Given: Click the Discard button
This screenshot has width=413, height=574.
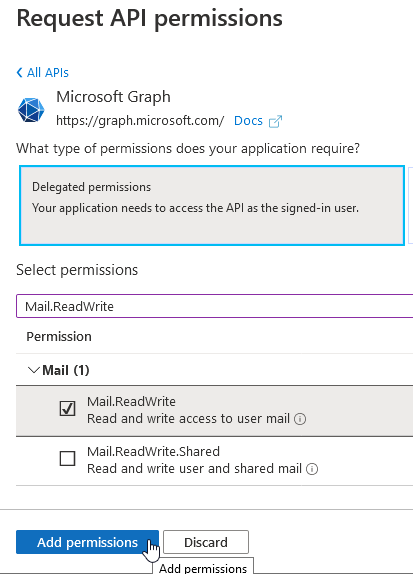Looking at the screenshot, I should [x=206, y=542].
